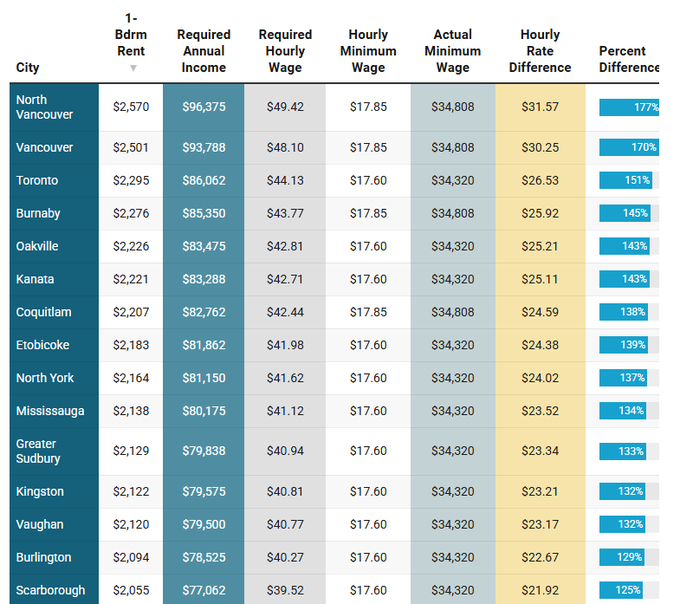Select Coquitlam's $34,808 actual minimum wage
The width and height of the screenshot is (680, 604).
[x=452, y=313]
